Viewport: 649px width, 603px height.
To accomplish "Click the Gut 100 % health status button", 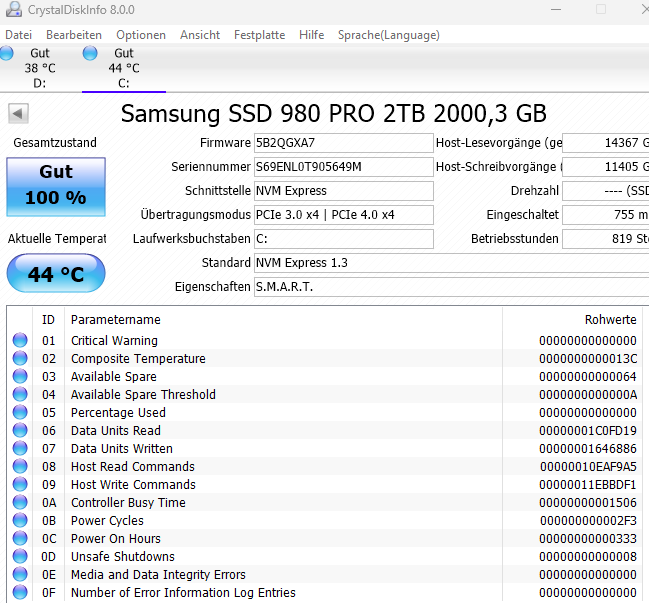I will [x=56, y=187].
